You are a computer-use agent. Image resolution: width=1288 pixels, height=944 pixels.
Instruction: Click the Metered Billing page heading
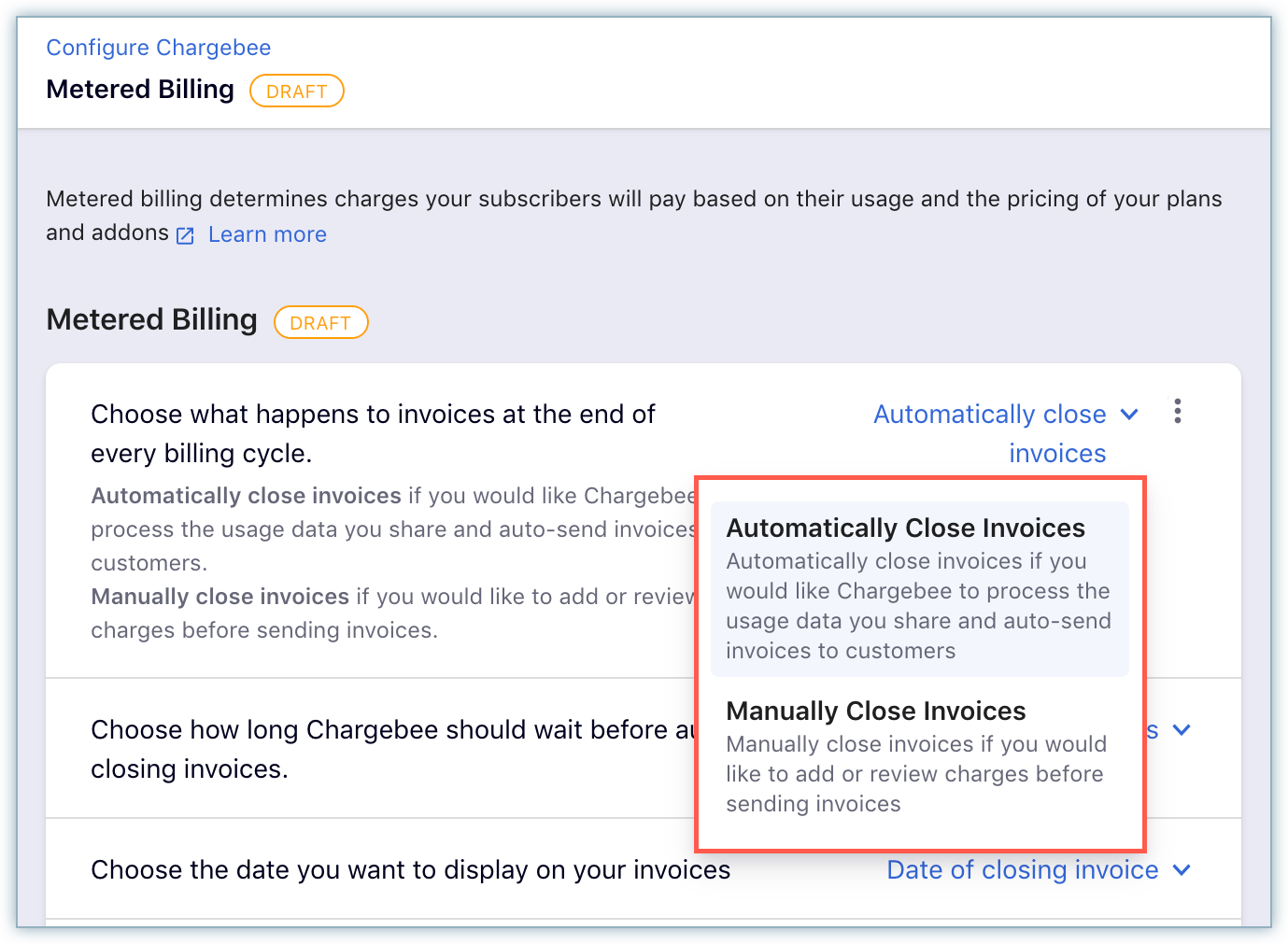(x=140, y=89)
